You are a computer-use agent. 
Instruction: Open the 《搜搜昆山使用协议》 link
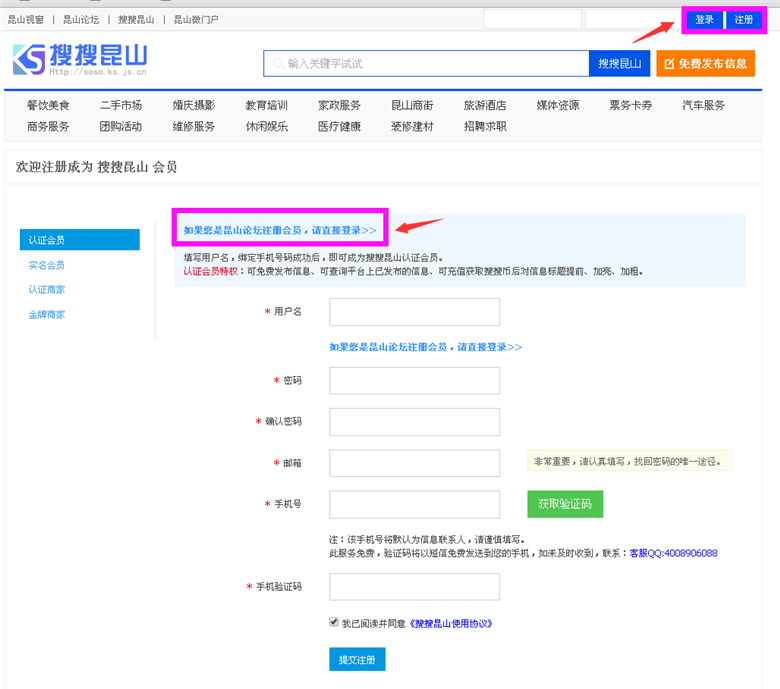coord(451,623)
